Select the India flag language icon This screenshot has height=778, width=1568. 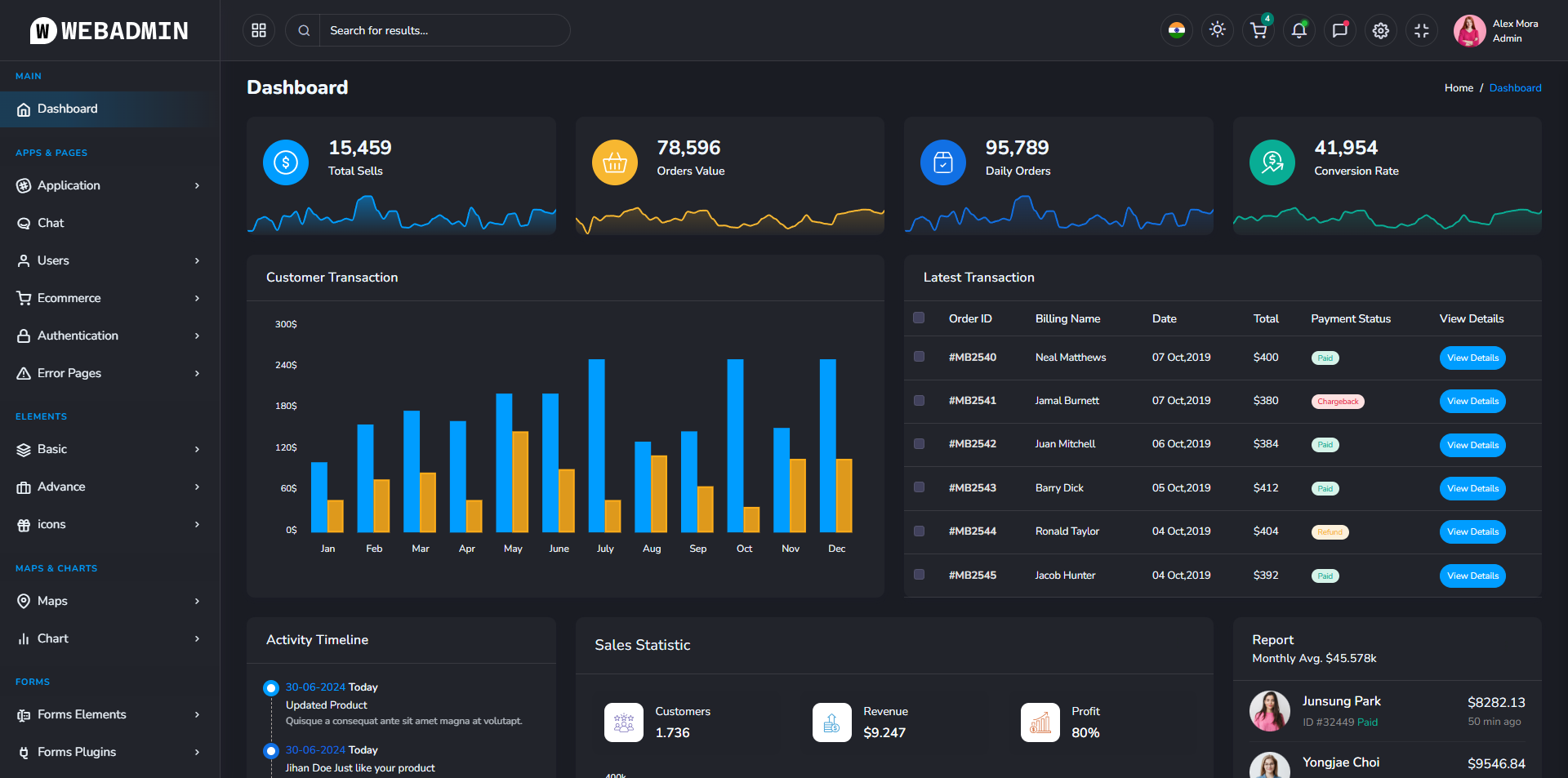click(1177, 30)
